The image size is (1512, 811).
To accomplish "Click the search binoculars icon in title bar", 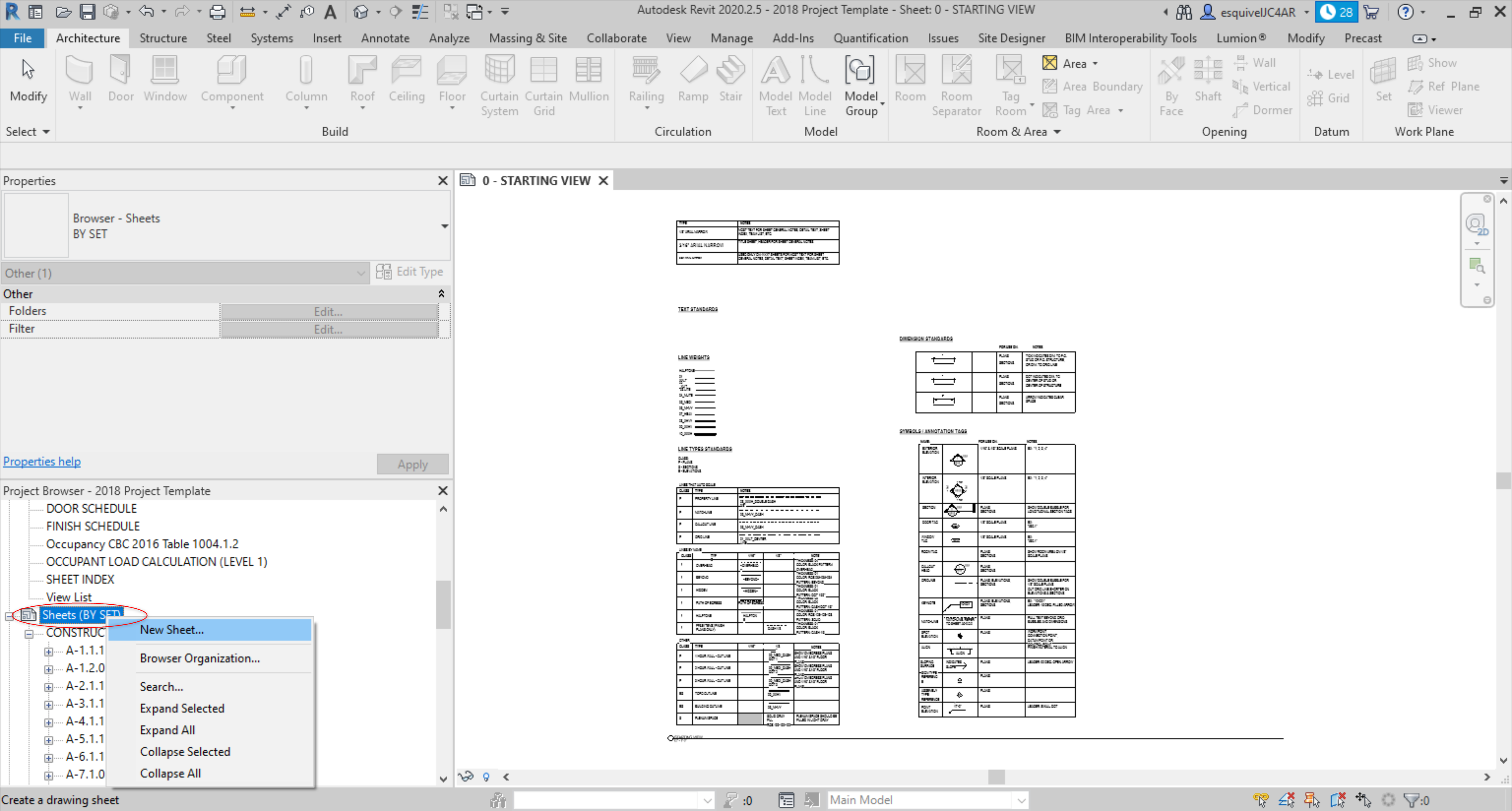I will tap(1184, 12).
